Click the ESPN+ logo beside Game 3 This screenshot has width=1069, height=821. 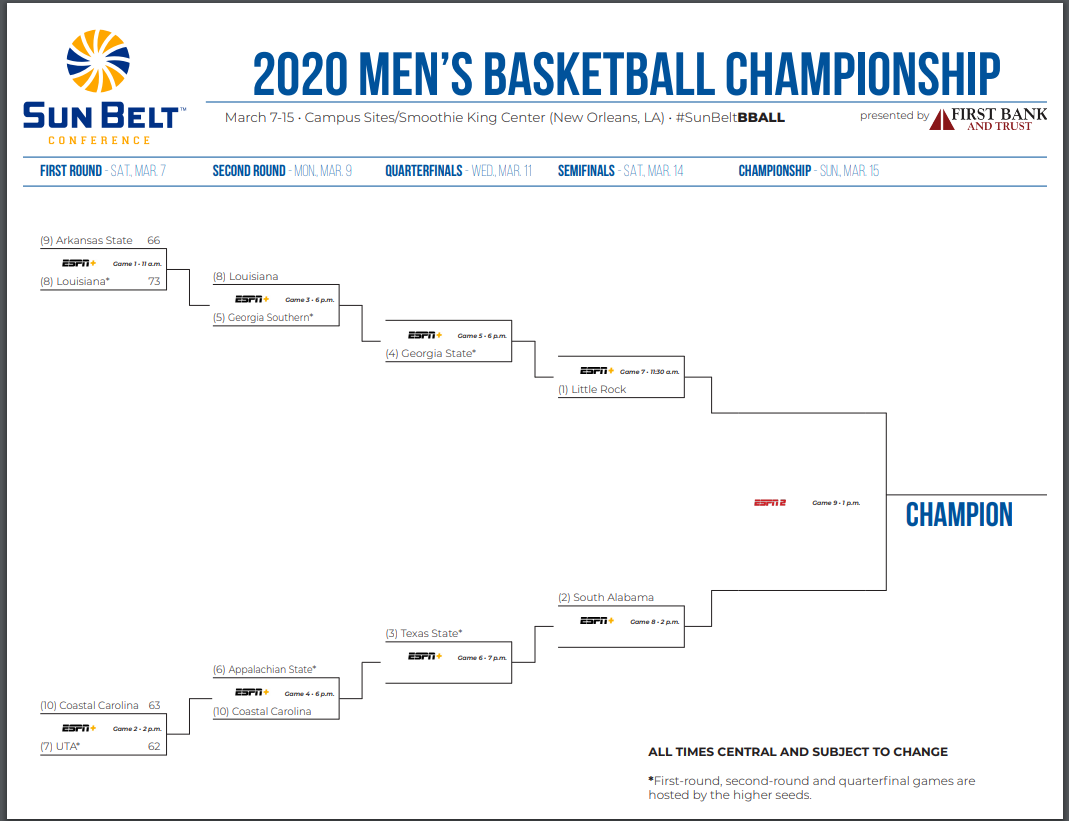coord(252,299)
